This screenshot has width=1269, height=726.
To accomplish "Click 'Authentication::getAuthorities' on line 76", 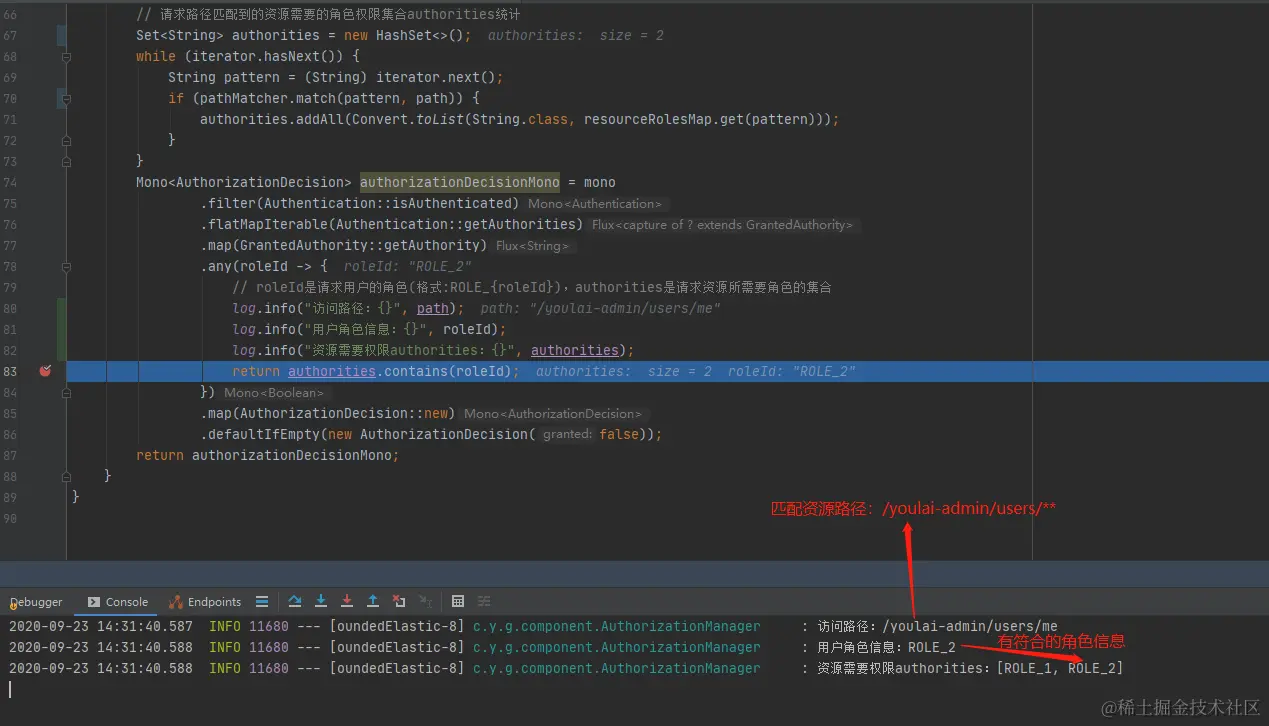I will 456,224.
